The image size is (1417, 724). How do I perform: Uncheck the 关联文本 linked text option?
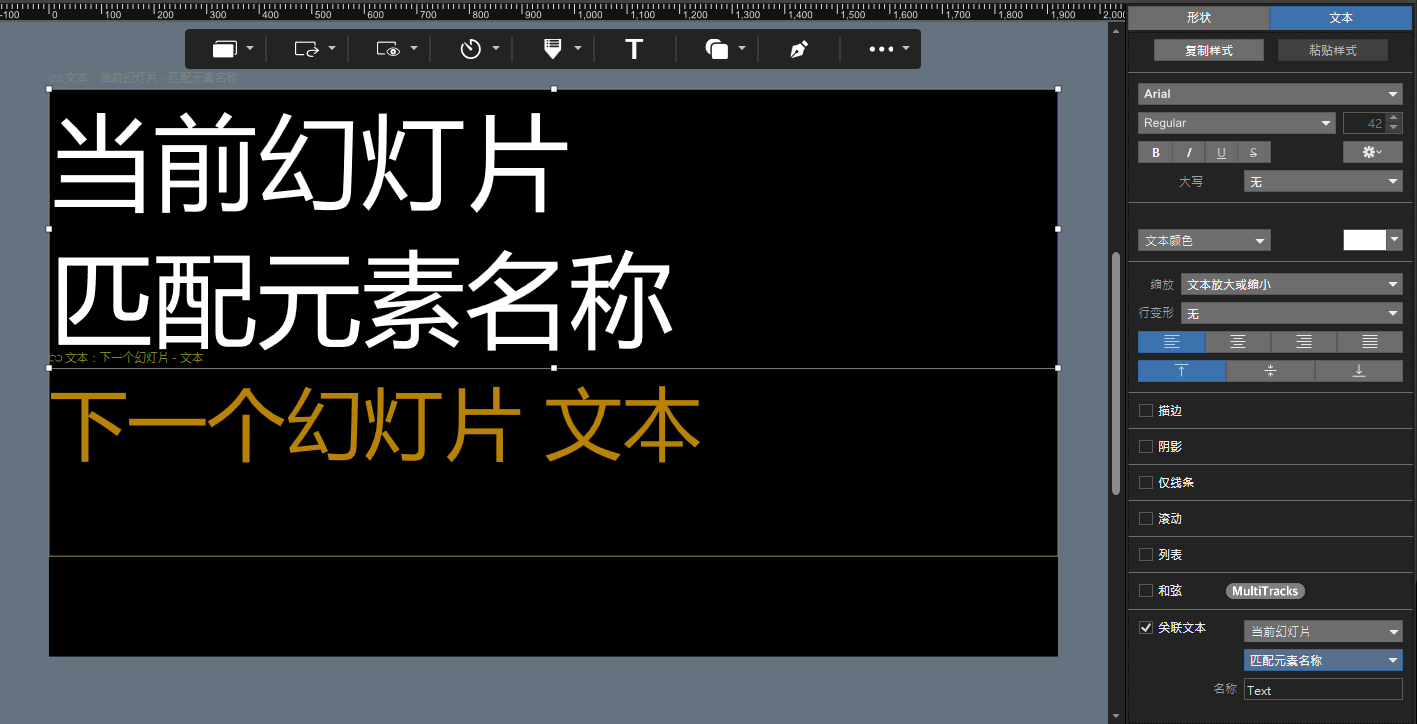tap(1145, 628)
